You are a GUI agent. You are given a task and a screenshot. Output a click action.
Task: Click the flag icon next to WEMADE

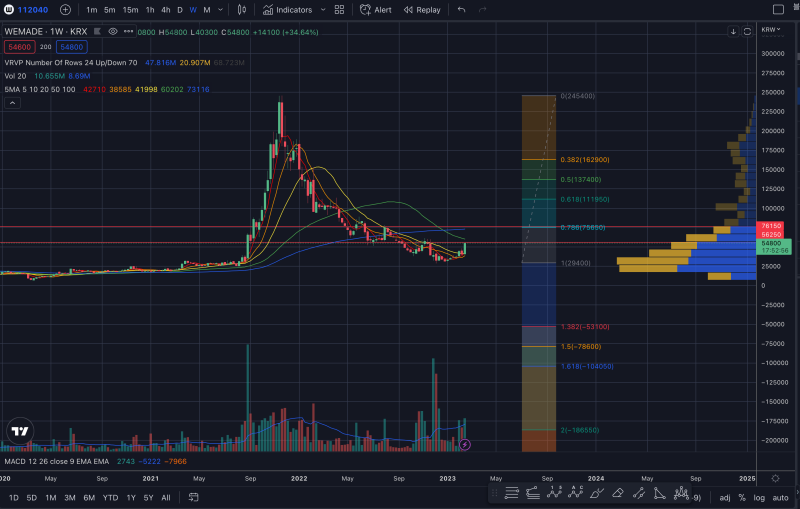coord(97,32)
